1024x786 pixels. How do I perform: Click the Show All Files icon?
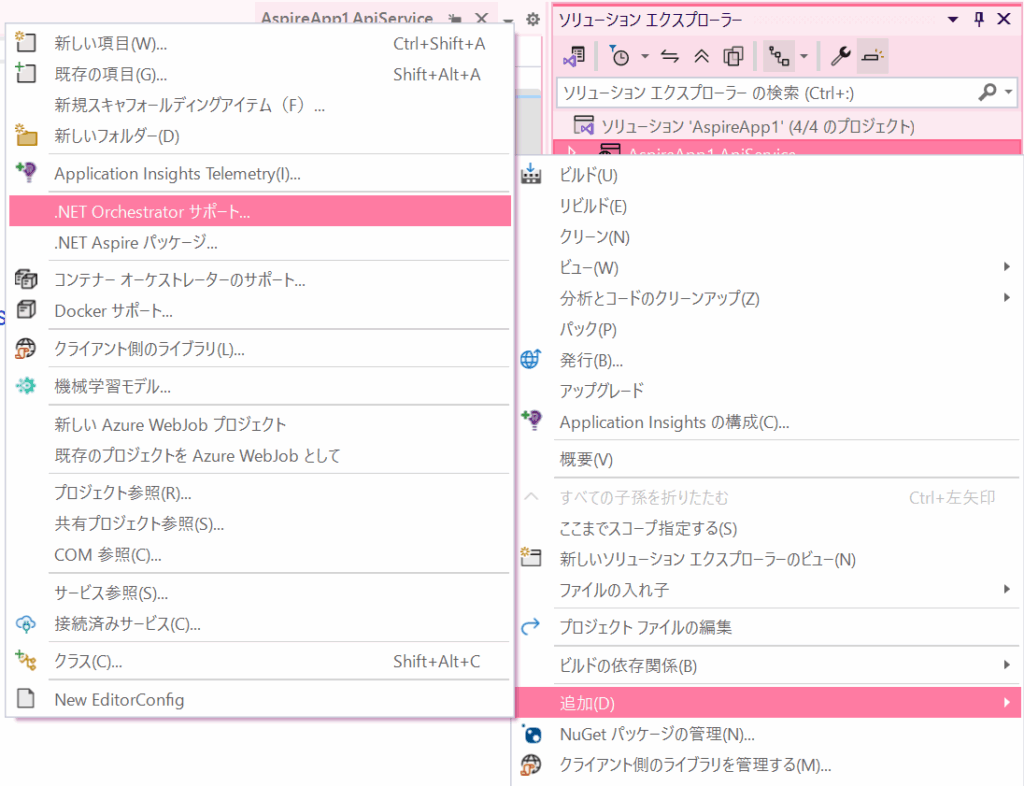coord(733,56)
